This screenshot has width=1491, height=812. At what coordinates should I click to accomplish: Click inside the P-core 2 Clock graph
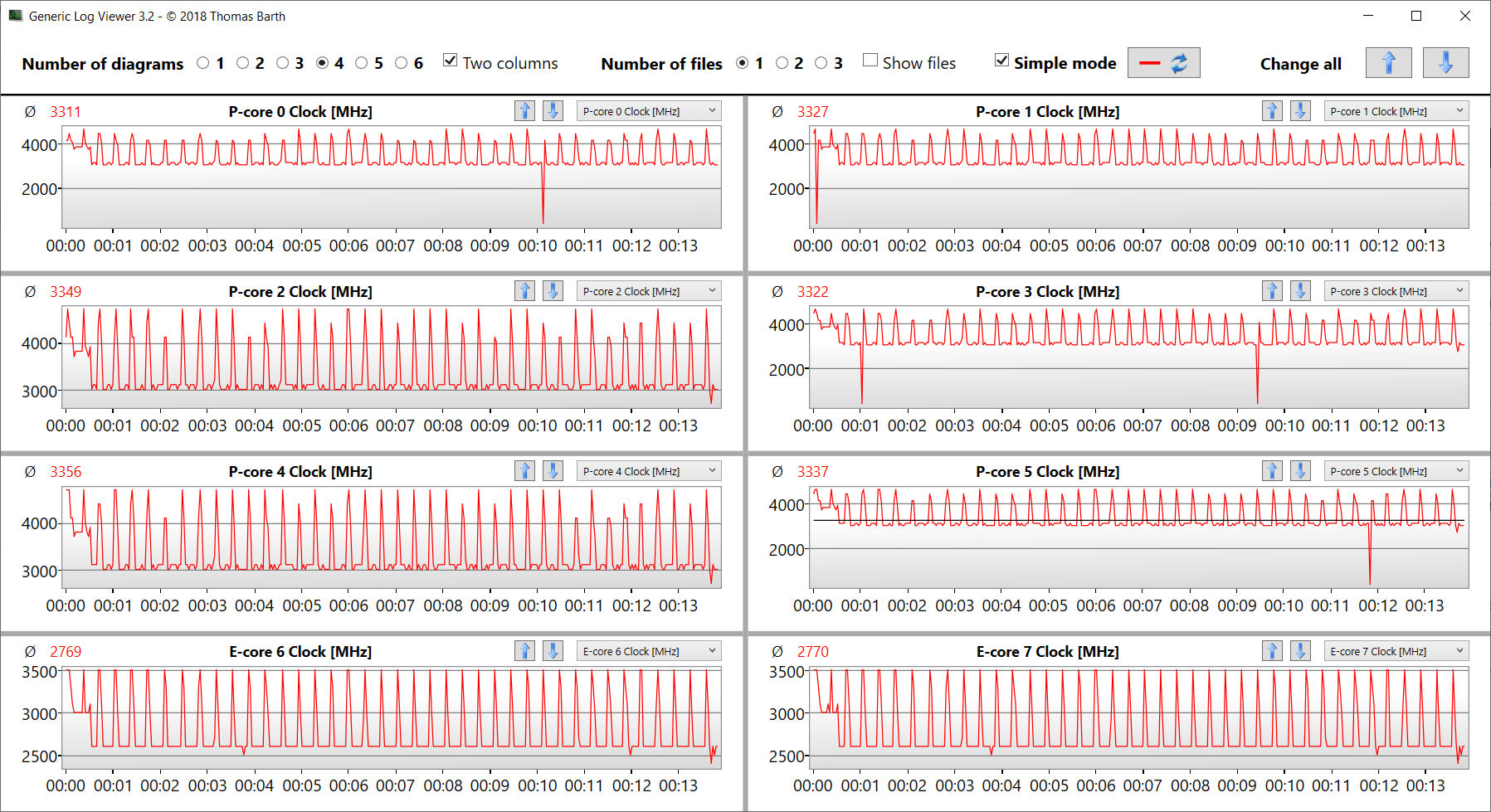coord(391,357)
